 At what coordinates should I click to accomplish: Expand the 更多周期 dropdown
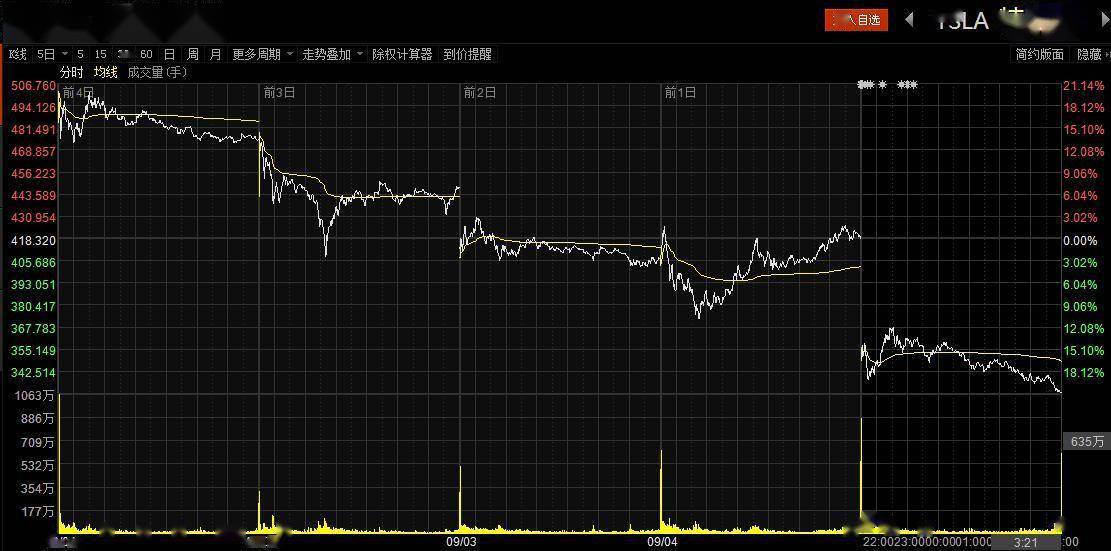click(263, 54)
